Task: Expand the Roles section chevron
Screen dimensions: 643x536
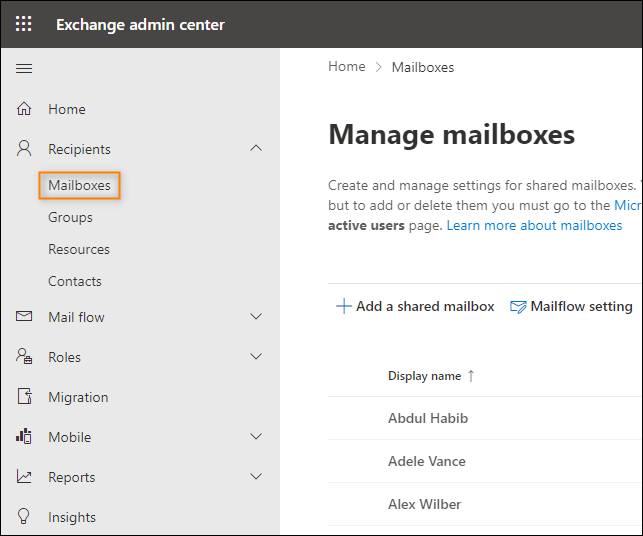Action: click(x=256, y=356)
